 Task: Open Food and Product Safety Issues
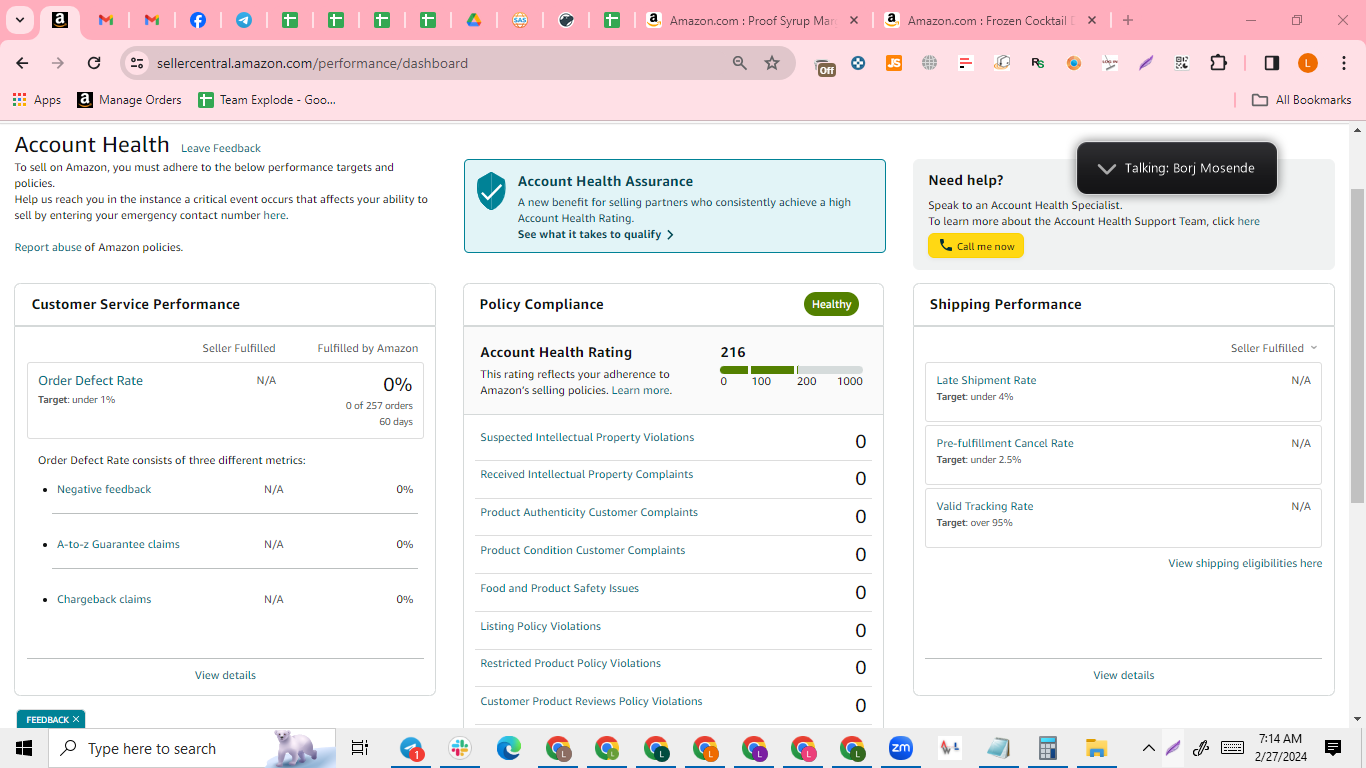click(559, 588)
